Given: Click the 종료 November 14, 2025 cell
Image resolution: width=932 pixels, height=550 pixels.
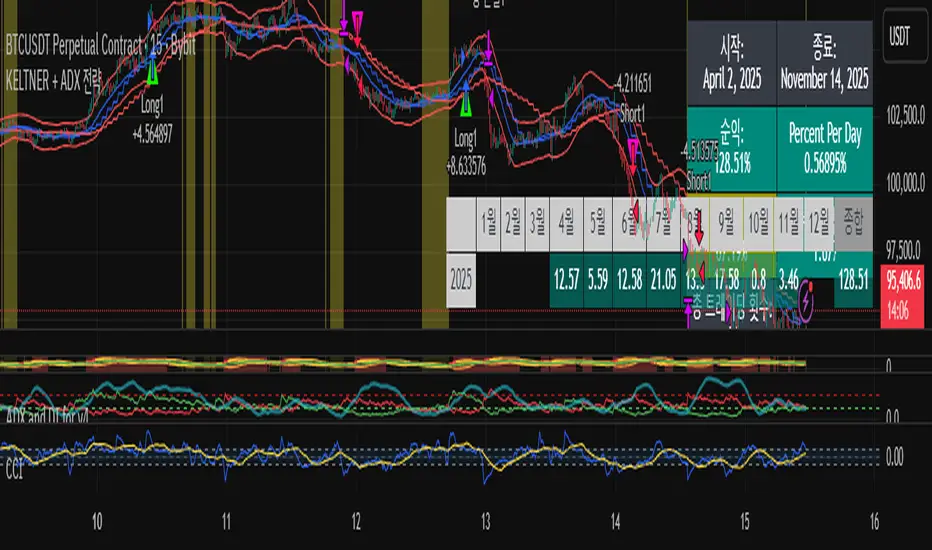Looking at the screenshot, I should coord(824,59).
